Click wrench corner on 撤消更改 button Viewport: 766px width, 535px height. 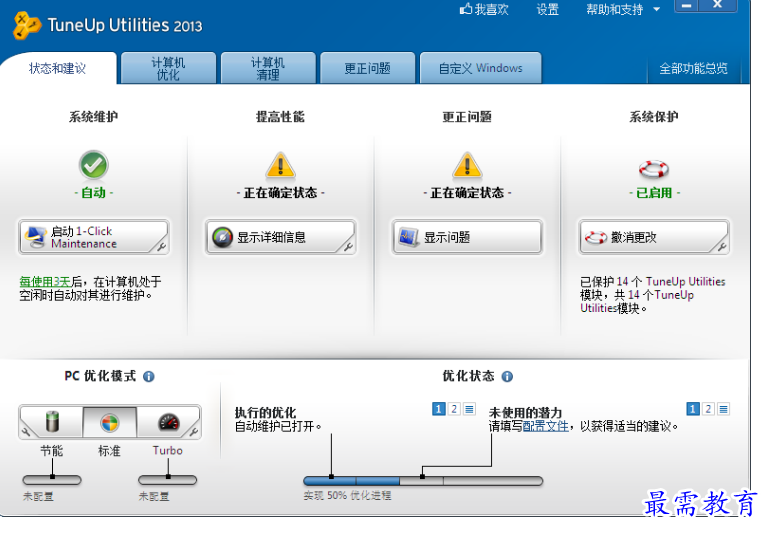[722, 246]
